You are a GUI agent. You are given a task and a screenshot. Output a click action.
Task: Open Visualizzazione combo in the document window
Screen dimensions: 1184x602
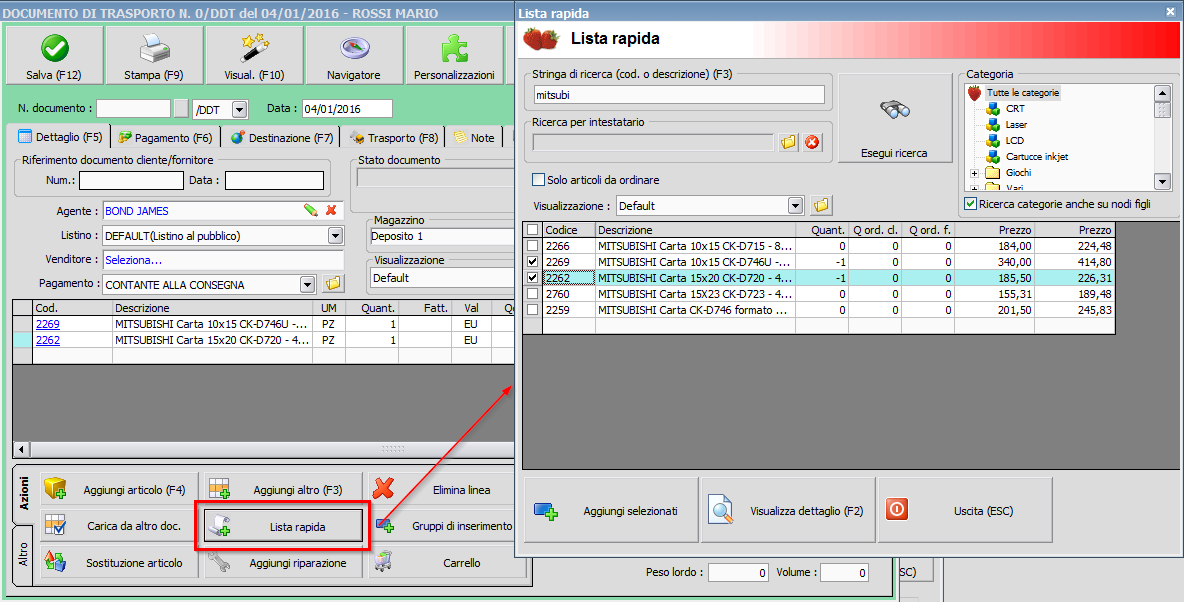pyautogui.click(x=442, y=278)
